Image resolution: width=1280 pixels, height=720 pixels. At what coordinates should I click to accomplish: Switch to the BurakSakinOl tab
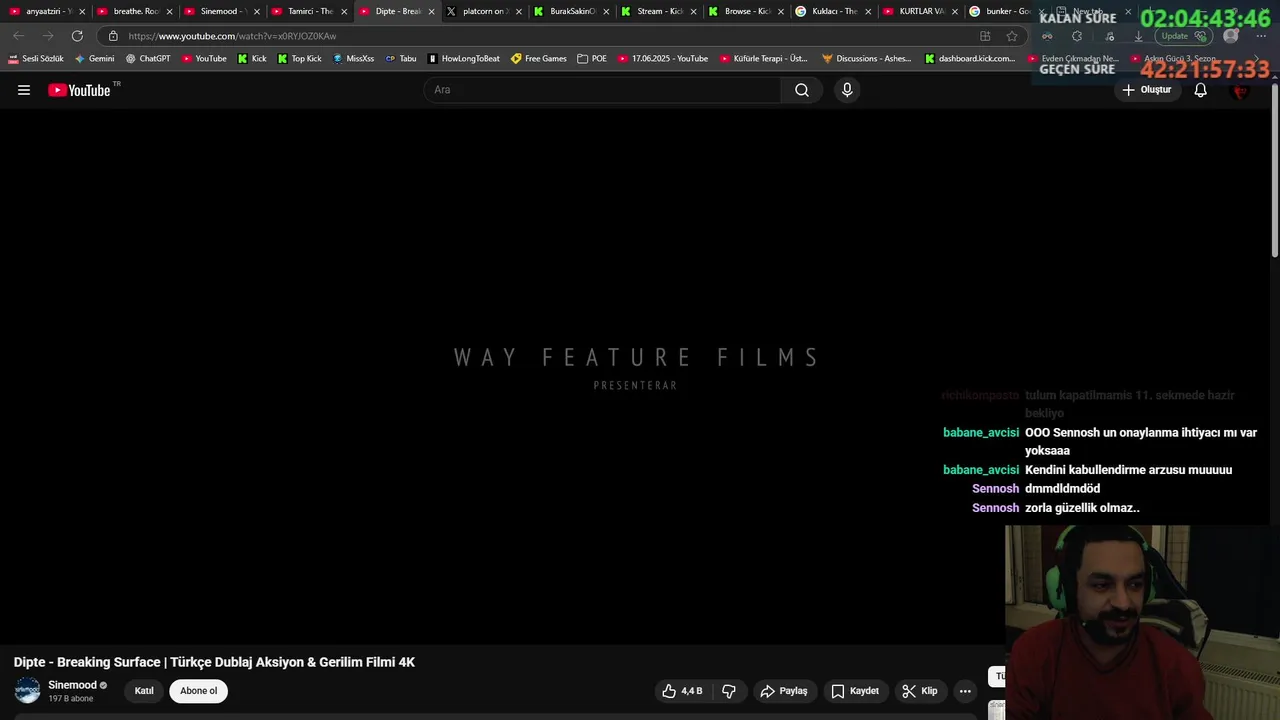pyautogui.click(x=569, y=11)
